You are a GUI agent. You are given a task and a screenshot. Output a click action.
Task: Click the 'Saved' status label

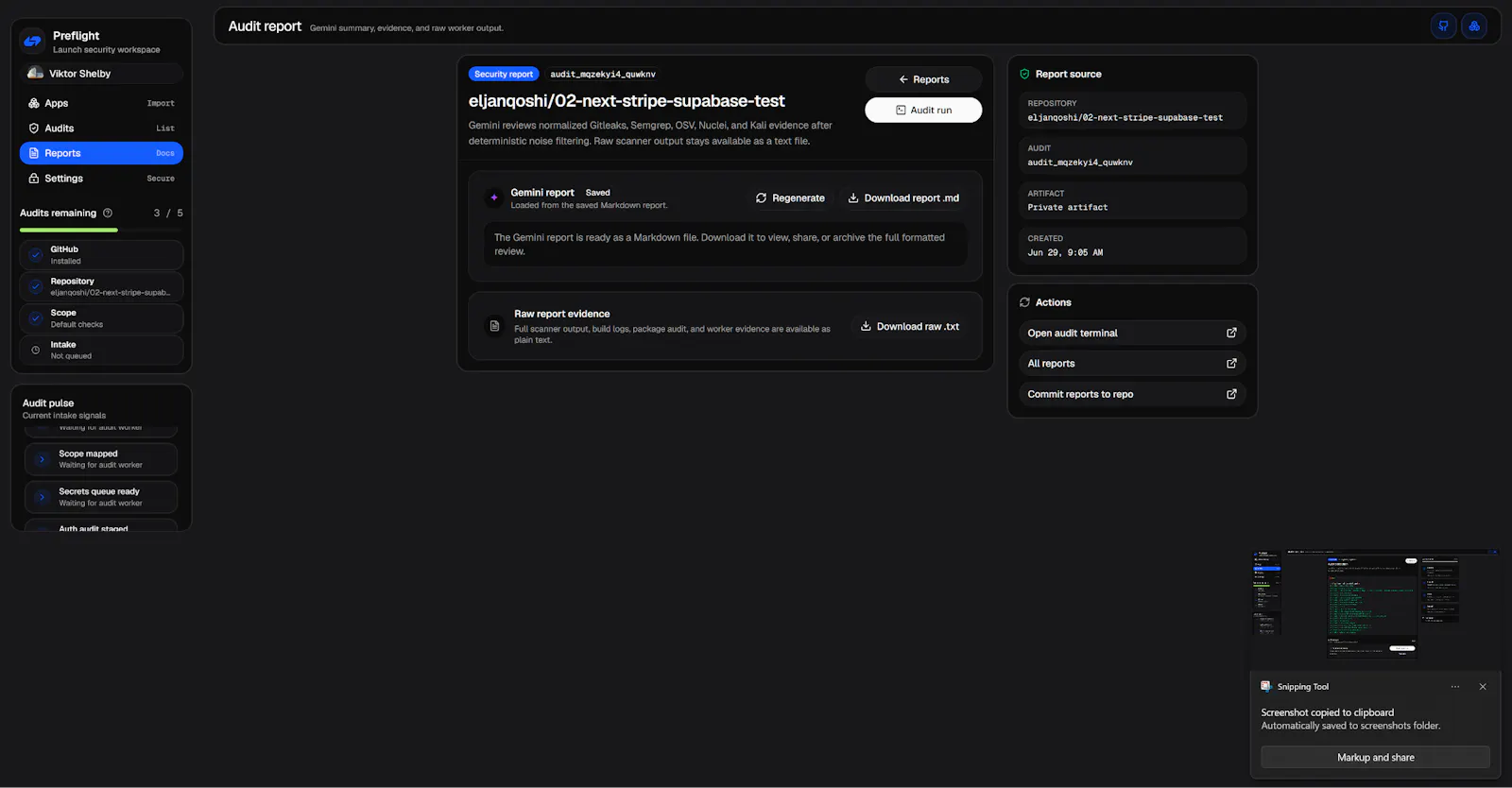coord(598,192)
